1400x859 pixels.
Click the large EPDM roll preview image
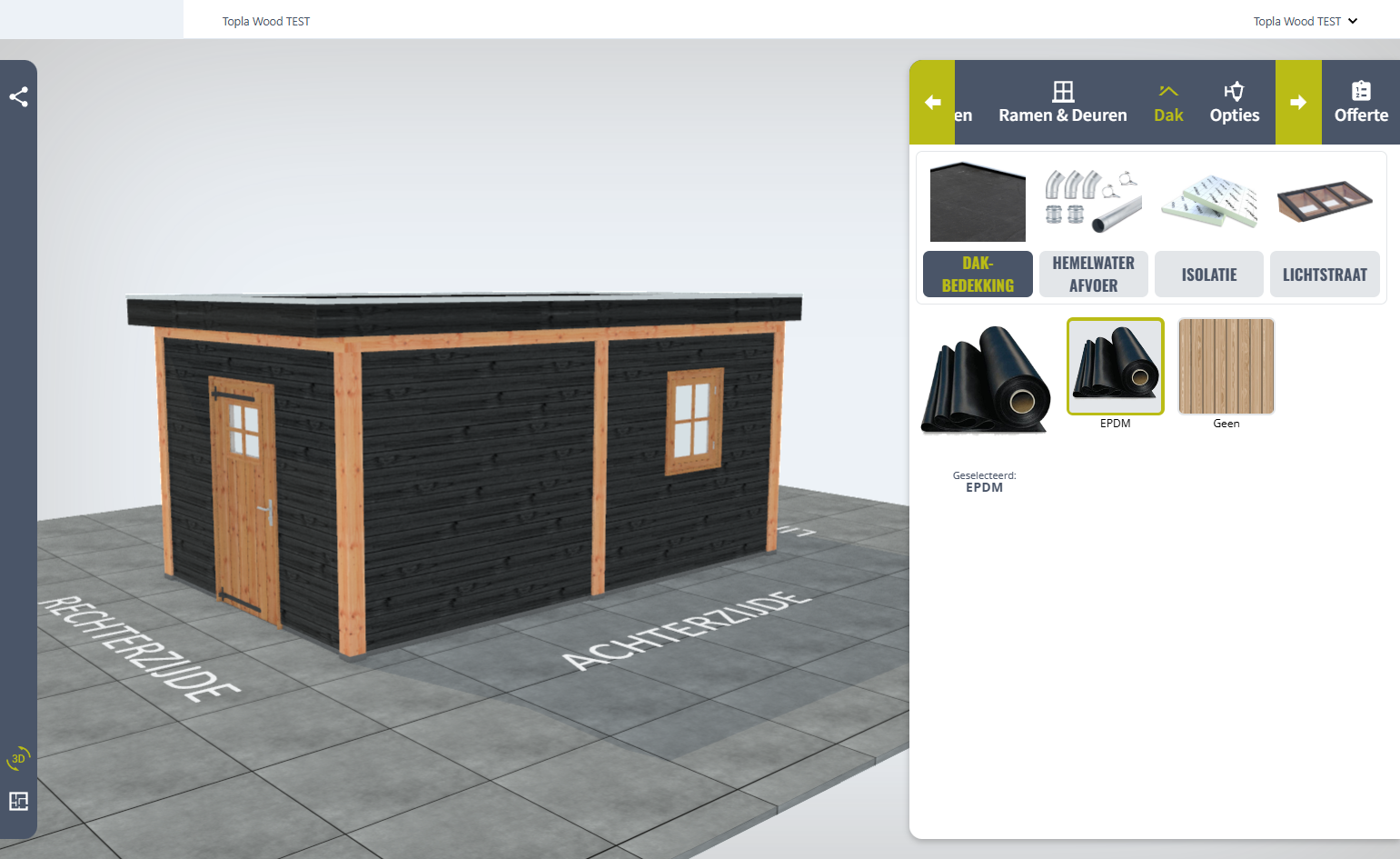987,380
